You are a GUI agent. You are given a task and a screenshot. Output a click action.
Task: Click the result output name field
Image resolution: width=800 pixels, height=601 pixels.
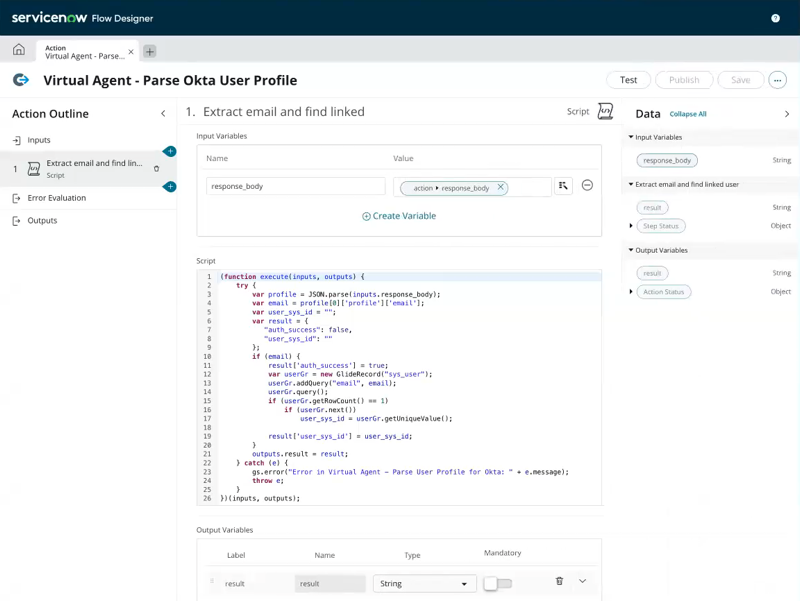pos(330,584)
